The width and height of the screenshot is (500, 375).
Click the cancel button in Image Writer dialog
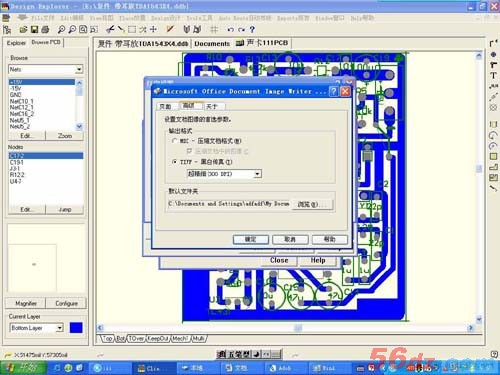coord(290,239)
